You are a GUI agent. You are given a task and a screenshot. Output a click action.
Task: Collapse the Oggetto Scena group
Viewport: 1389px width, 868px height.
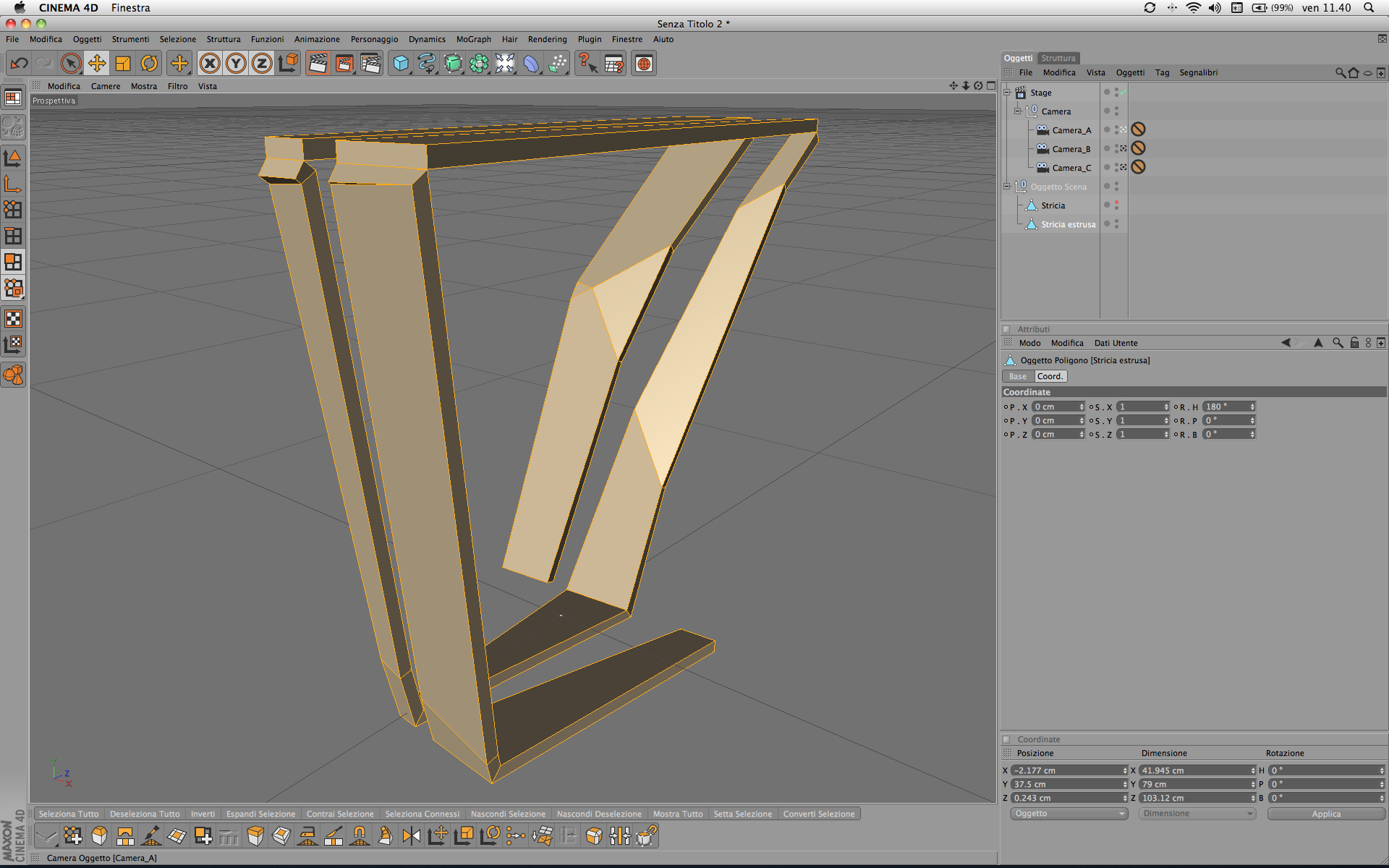[1006, 187]
